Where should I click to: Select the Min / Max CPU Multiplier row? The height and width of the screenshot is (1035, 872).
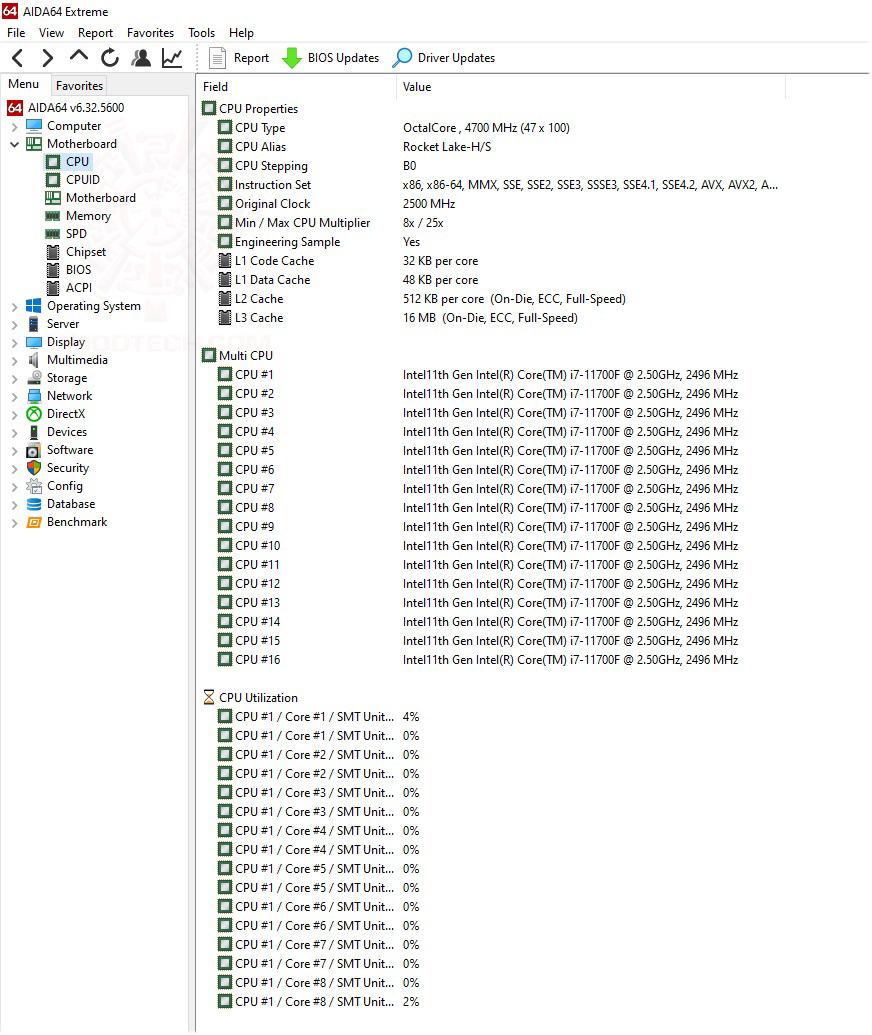point(491,223)
